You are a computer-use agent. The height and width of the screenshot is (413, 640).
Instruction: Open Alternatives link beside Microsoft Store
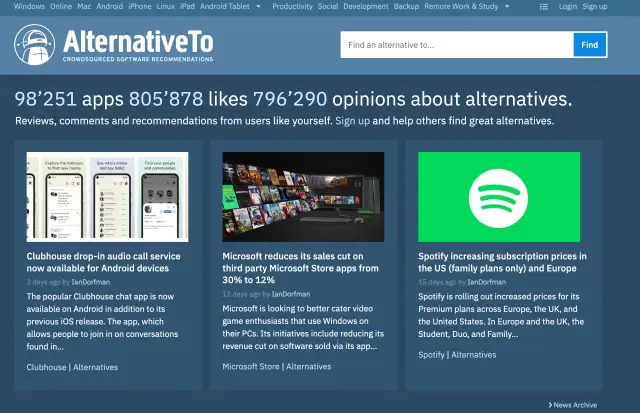pos(309,366)
